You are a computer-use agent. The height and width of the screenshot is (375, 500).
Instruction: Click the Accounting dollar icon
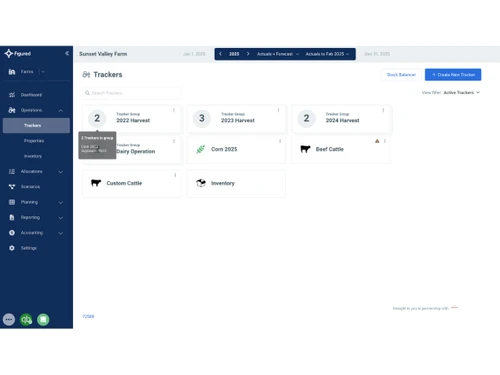12,233
